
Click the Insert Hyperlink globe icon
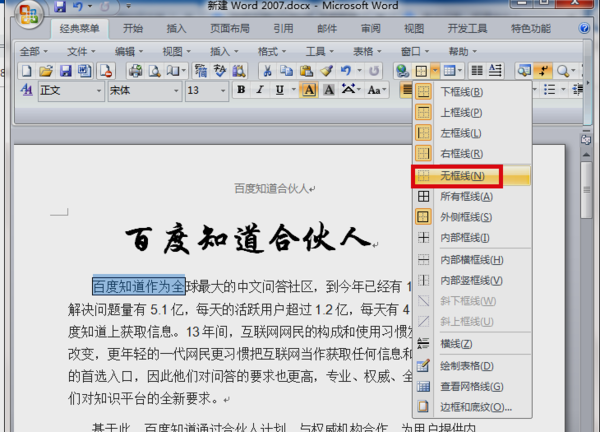click(x=402, y=71)
